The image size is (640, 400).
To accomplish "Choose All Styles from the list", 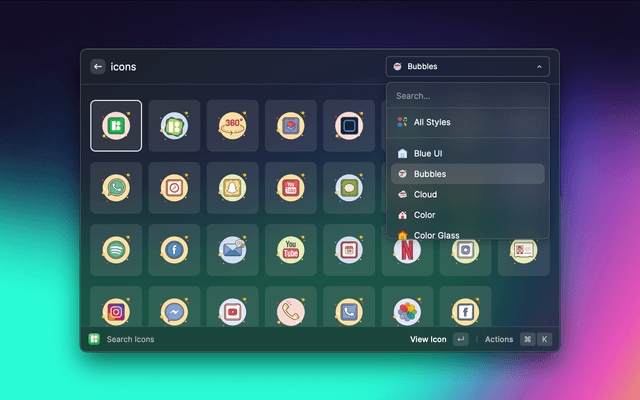I will [x=432, y=122].
